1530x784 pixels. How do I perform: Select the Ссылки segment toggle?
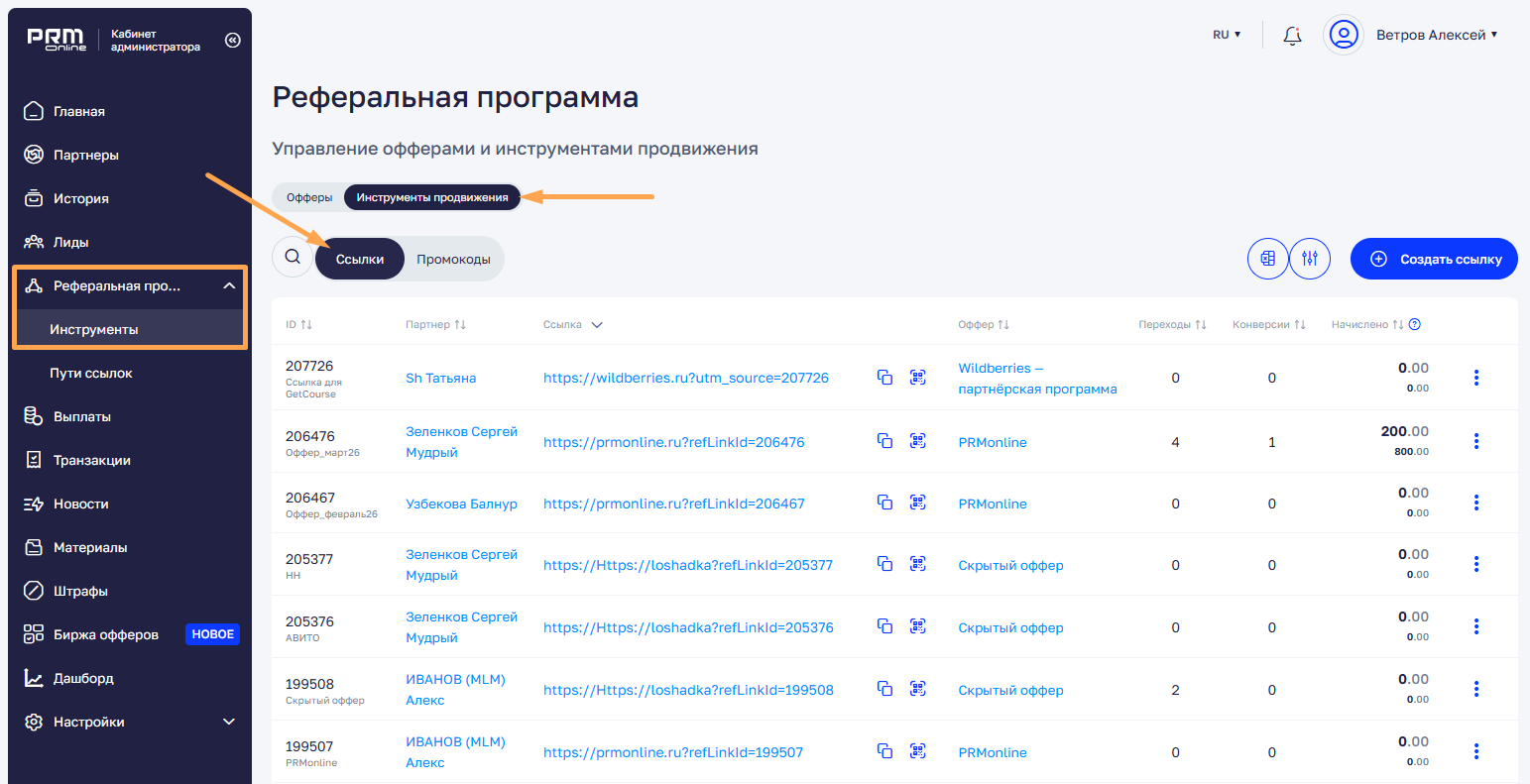click(x=360, y=259)
